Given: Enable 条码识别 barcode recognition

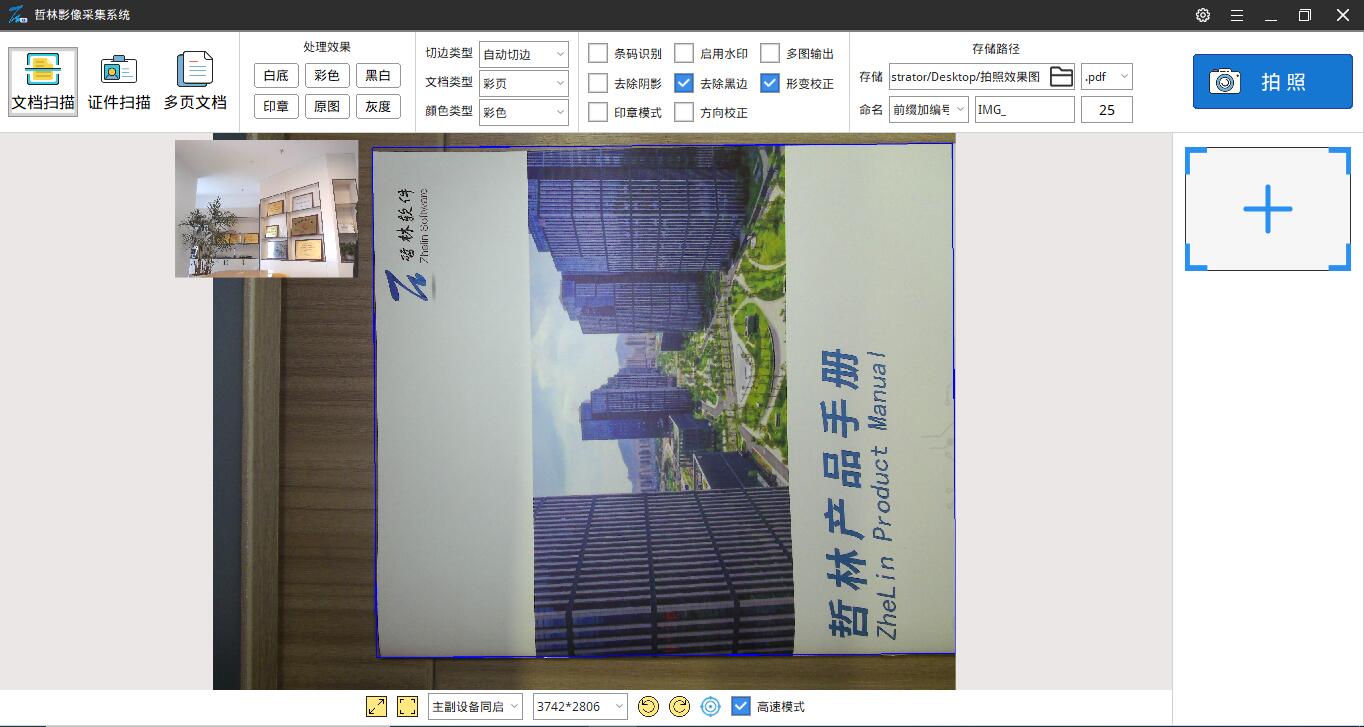Looking at the screenshot, I should pos(598,52).
